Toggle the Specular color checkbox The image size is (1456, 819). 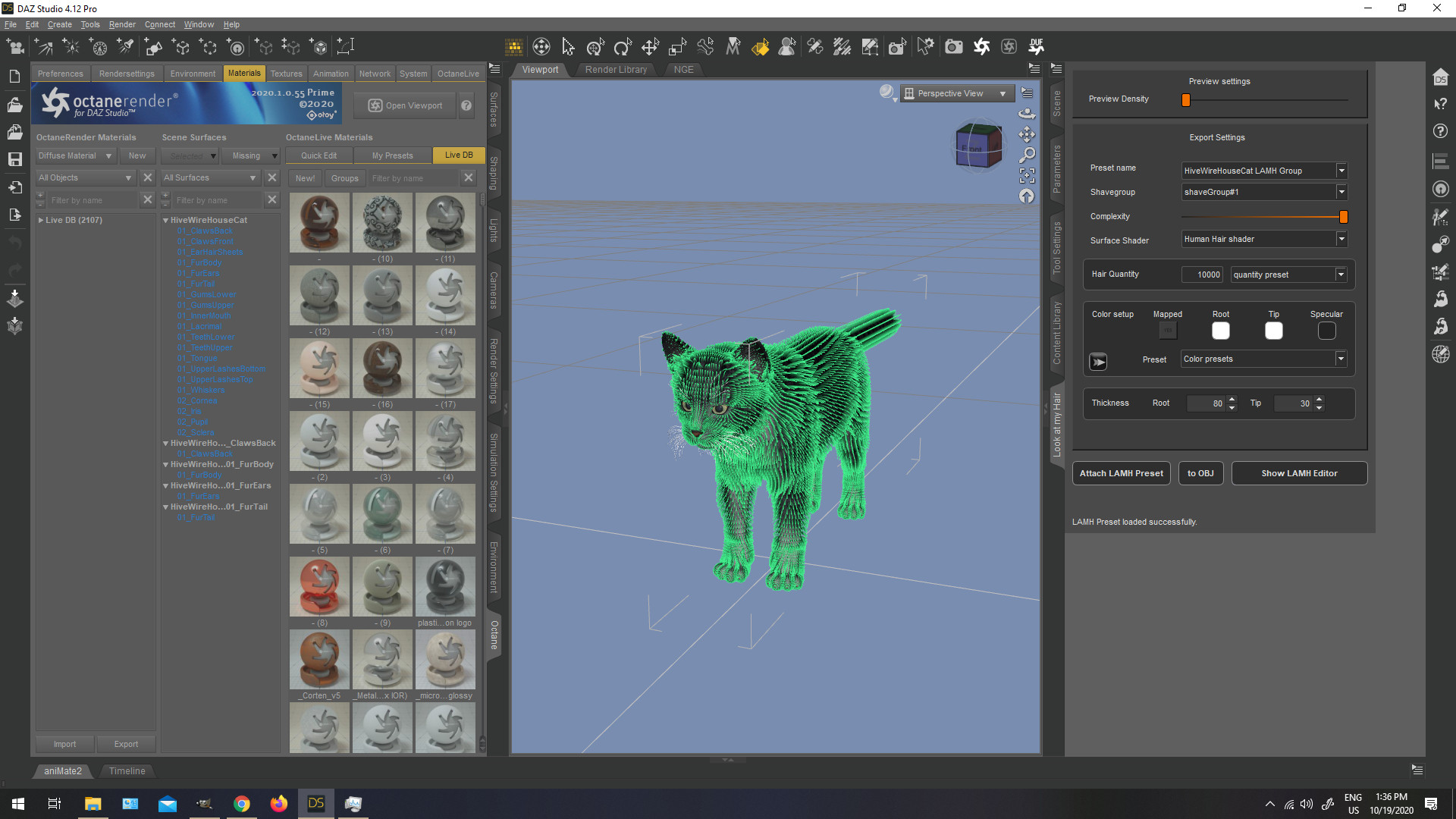click(x=1326, y=331)
